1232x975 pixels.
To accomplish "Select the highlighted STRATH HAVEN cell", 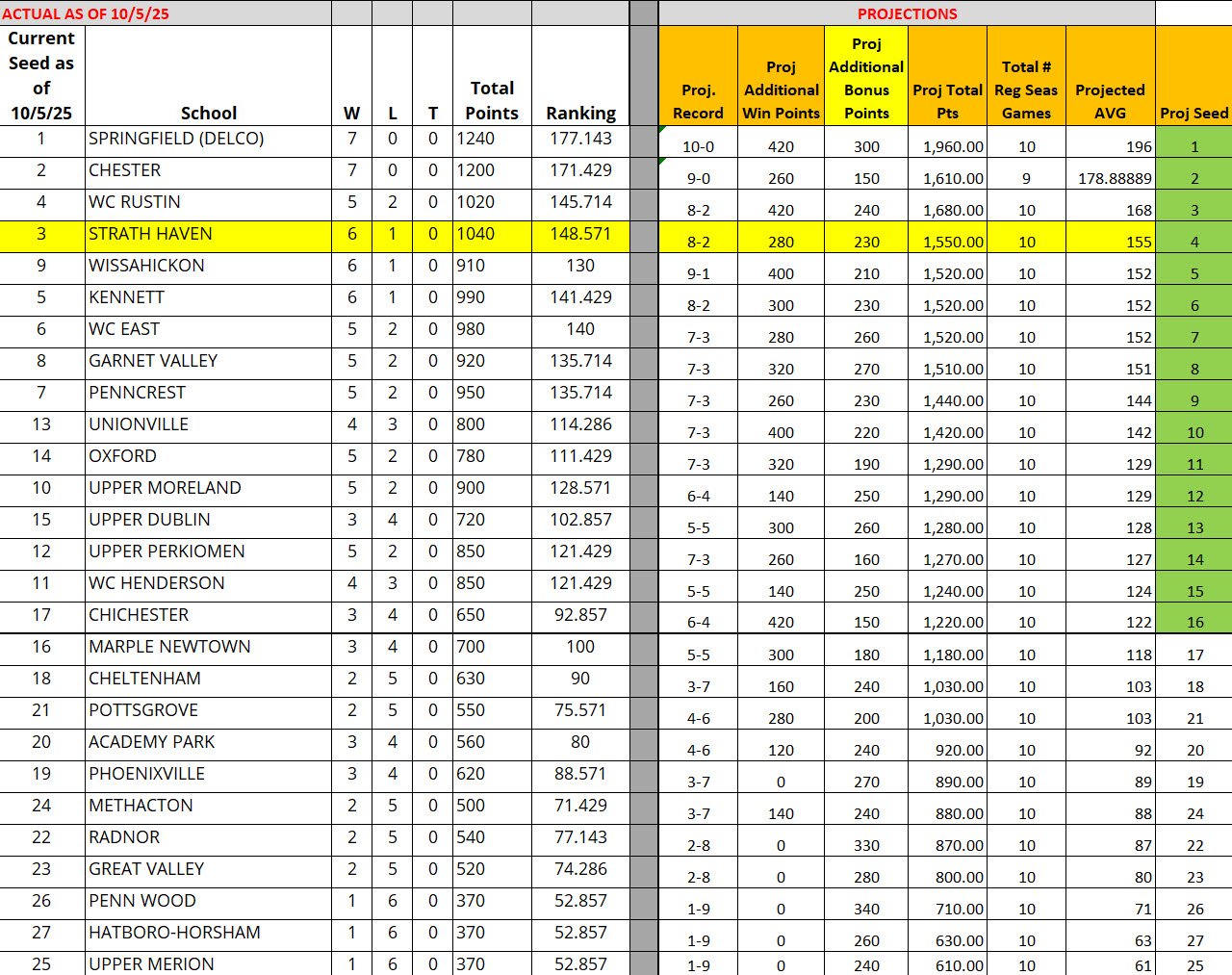I will [207, 234].
